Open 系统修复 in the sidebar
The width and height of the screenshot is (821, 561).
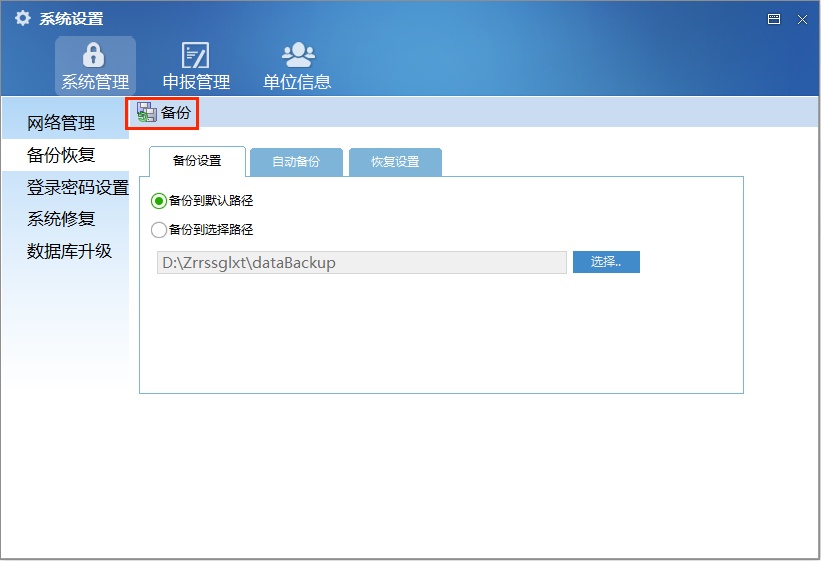click(x=65, y=219)
